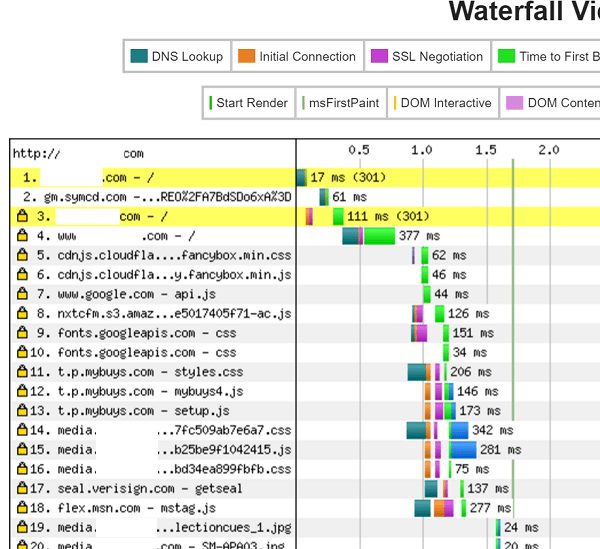
Task: Click the 281 ms timing bar
Action: pos(450,450)
